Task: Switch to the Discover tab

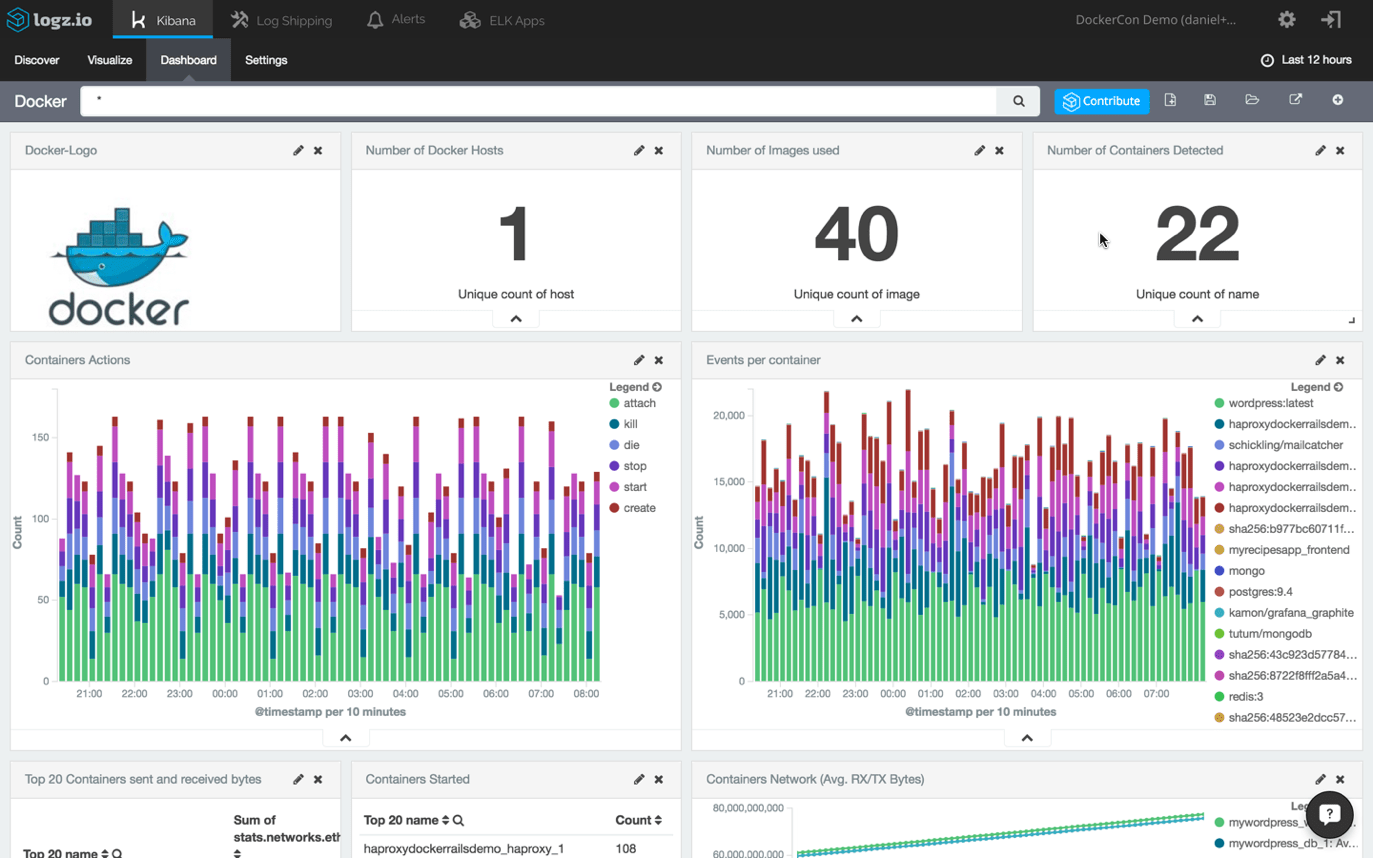Action: click(36, 60)
